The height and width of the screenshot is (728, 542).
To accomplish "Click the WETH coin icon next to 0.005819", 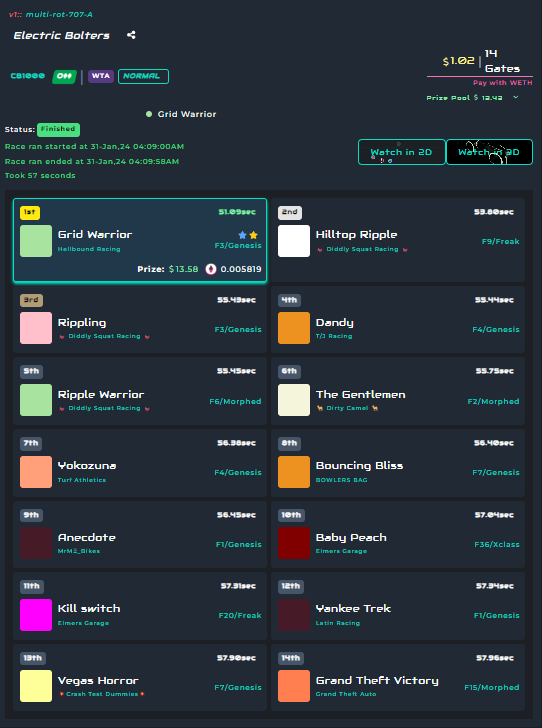I will 211,269.
